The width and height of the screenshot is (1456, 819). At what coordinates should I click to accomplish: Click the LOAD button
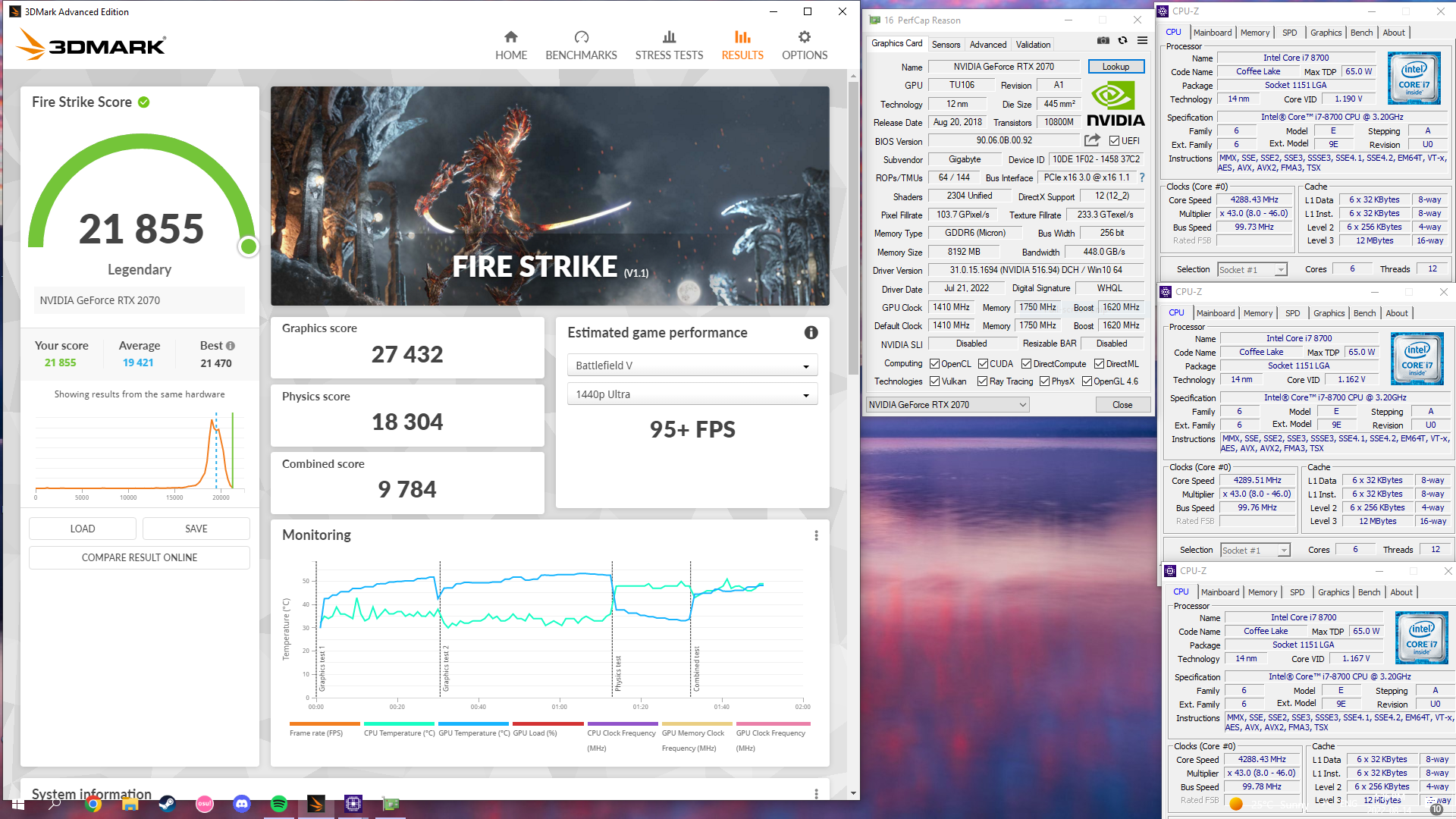[x=83, y=529]
